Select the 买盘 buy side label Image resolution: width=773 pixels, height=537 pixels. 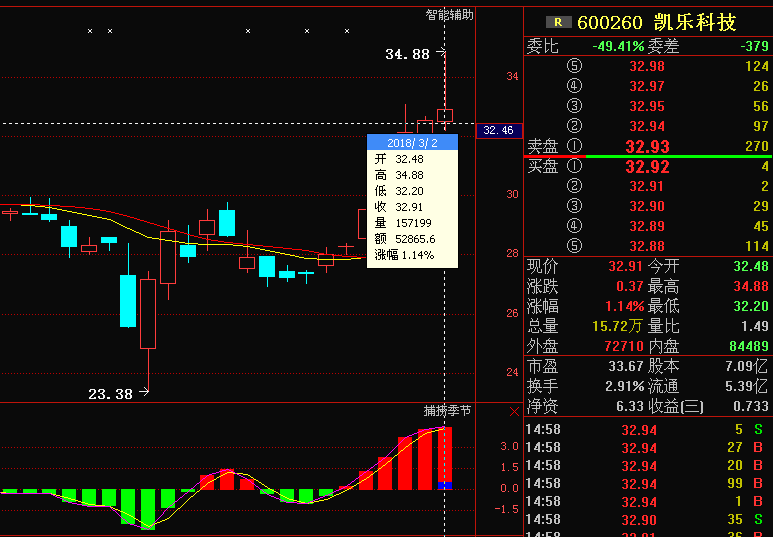coord(543,167)
